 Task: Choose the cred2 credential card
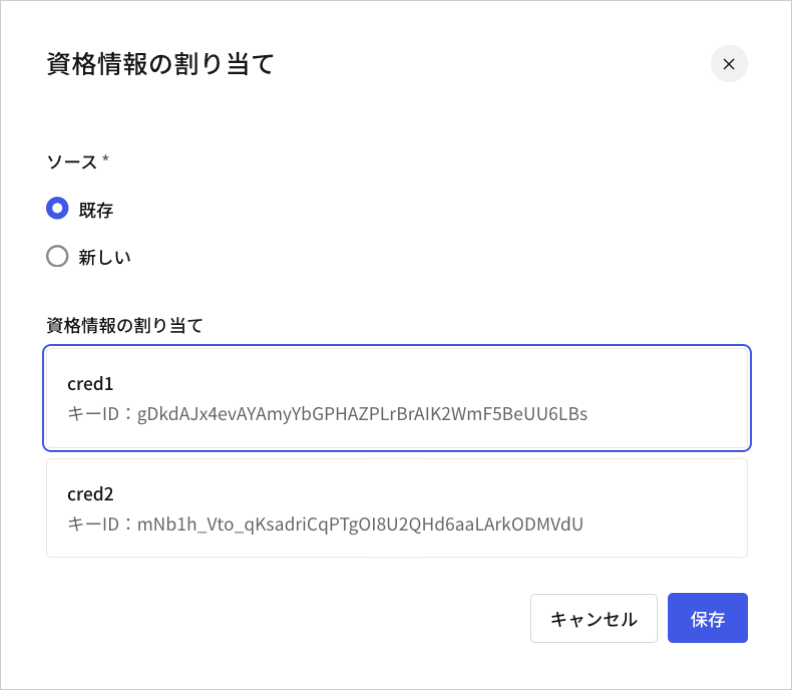[397, 508]
